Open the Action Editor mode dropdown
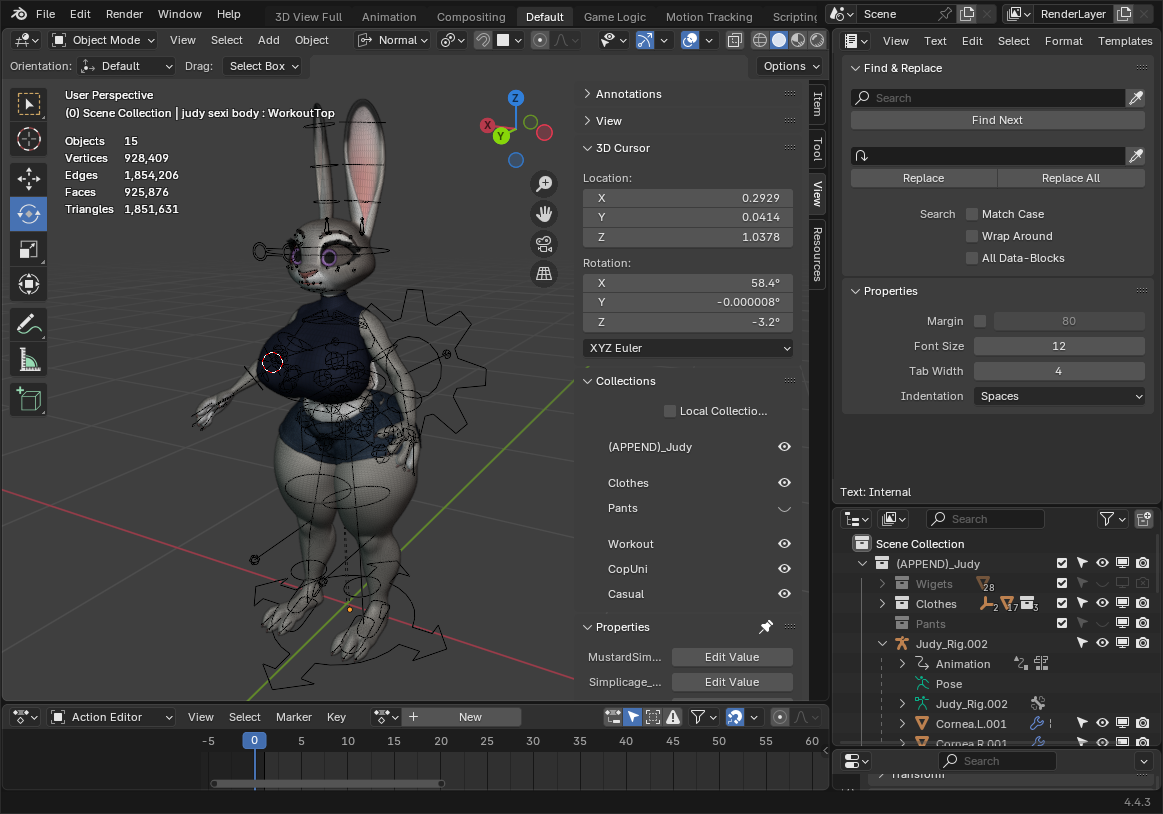Image resolution: width=1163 pixels, height=814 pixels. [112, 717]
